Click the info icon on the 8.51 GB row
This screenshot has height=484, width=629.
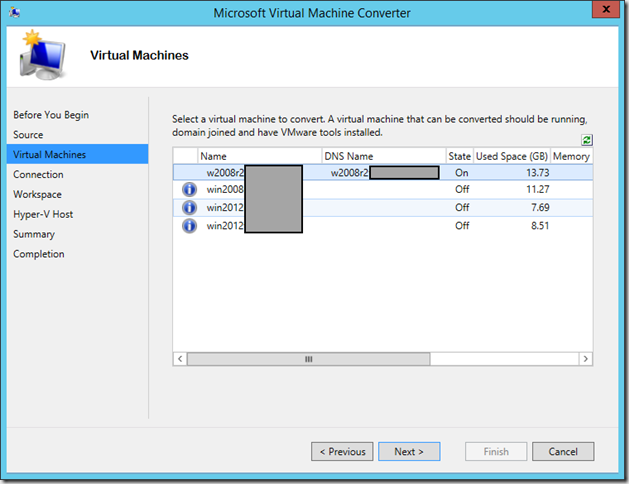coord(189,226)
